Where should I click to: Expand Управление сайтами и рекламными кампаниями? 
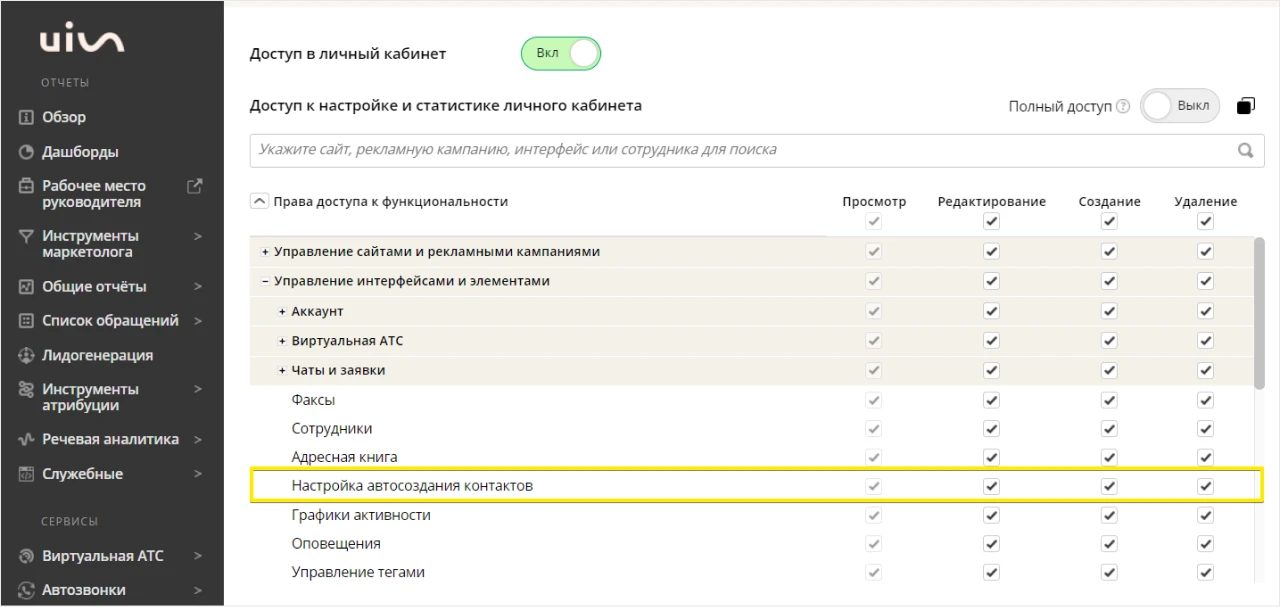265,252
